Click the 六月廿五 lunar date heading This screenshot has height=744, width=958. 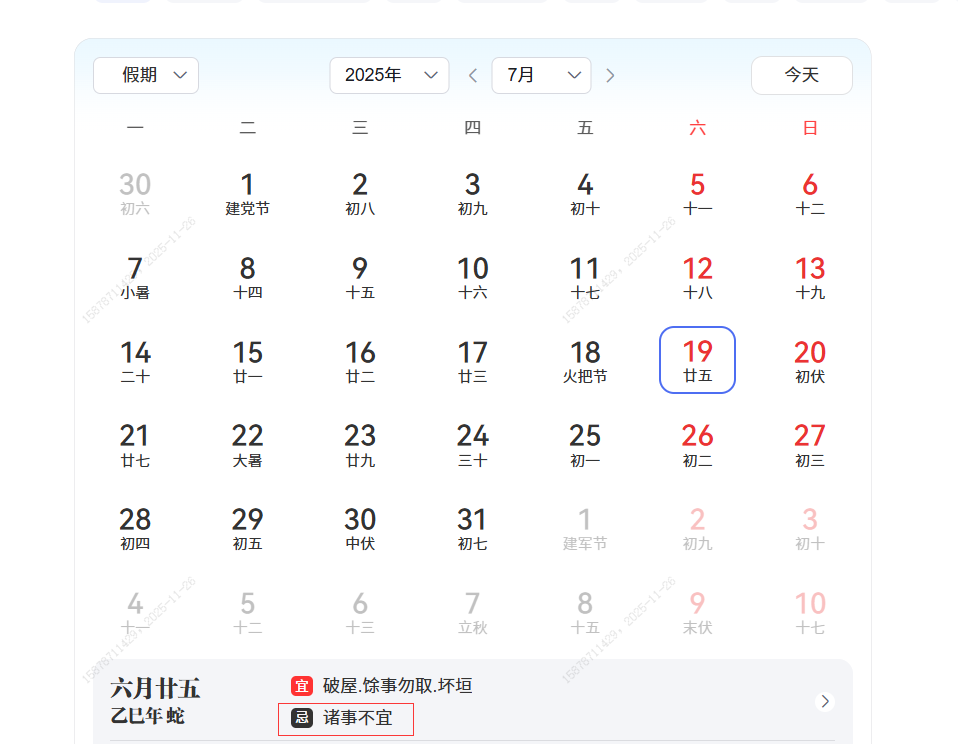155,688
